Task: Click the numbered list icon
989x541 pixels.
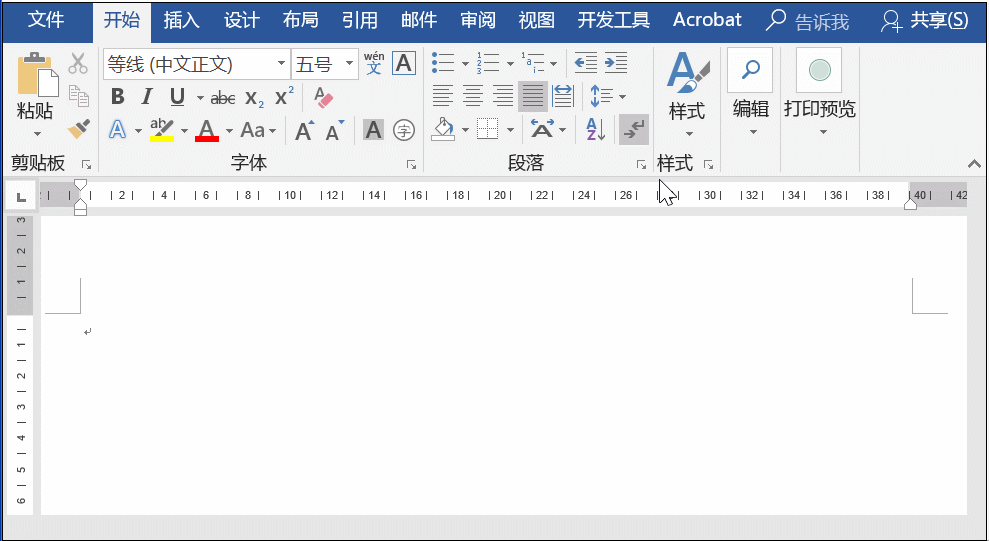Action: (x=488, y=63)
